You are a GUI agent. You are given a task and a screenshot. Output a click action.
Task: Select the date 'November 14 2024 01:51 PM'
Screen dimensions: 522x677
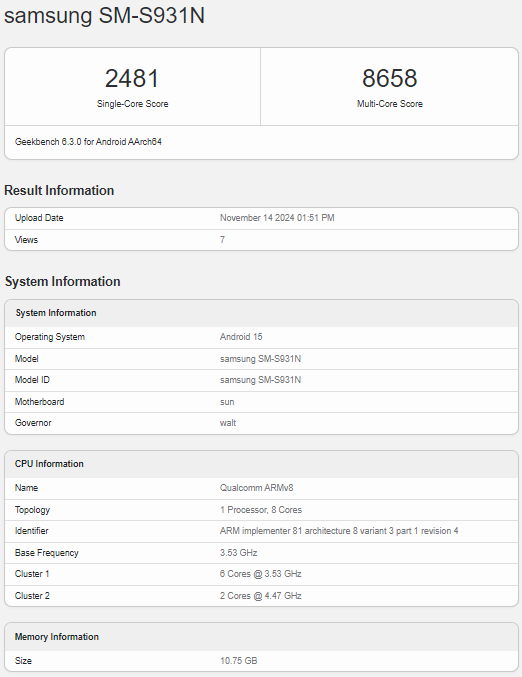click(277, 218)
